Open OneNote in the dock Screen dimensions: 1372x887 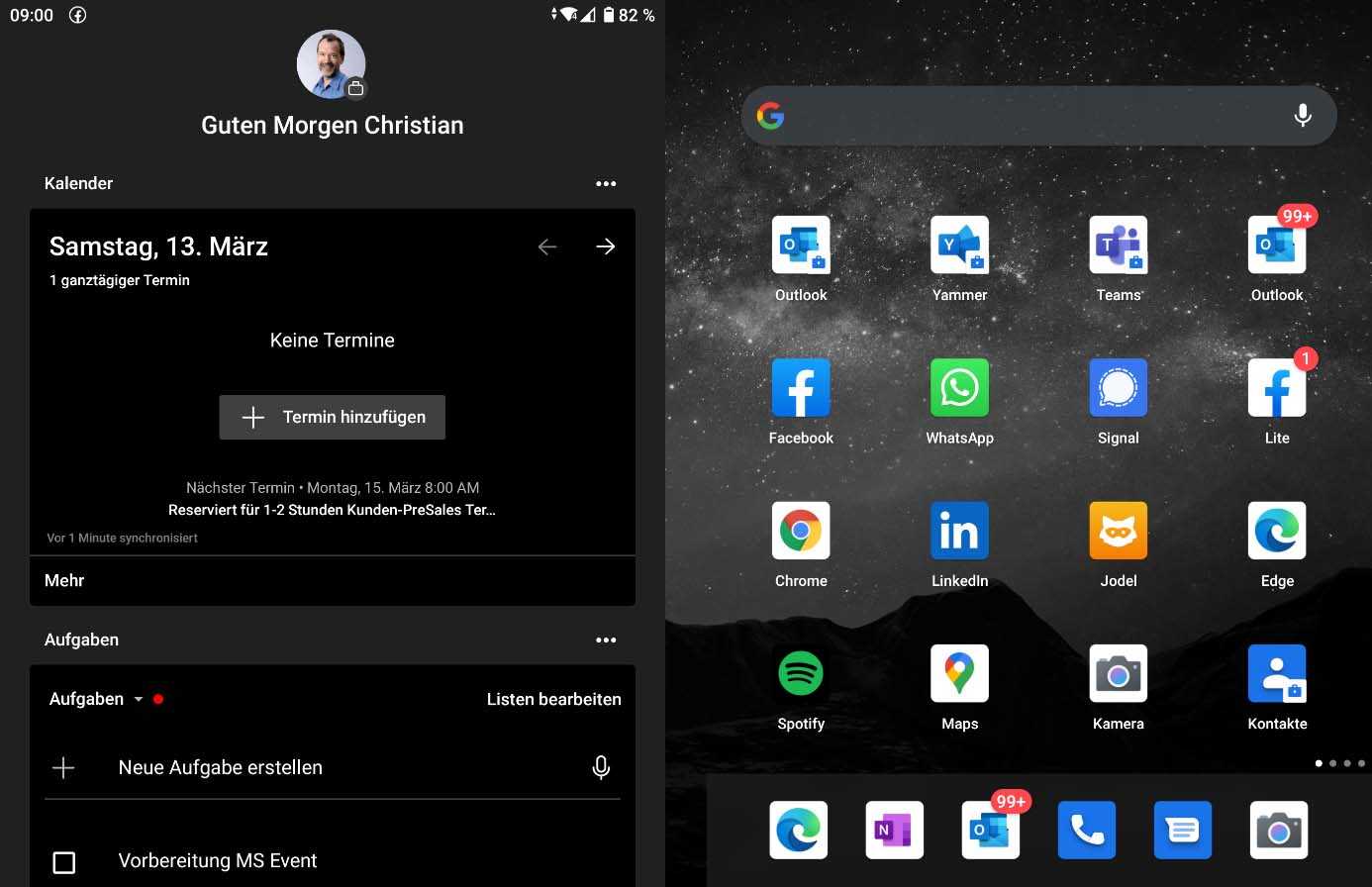895,830
